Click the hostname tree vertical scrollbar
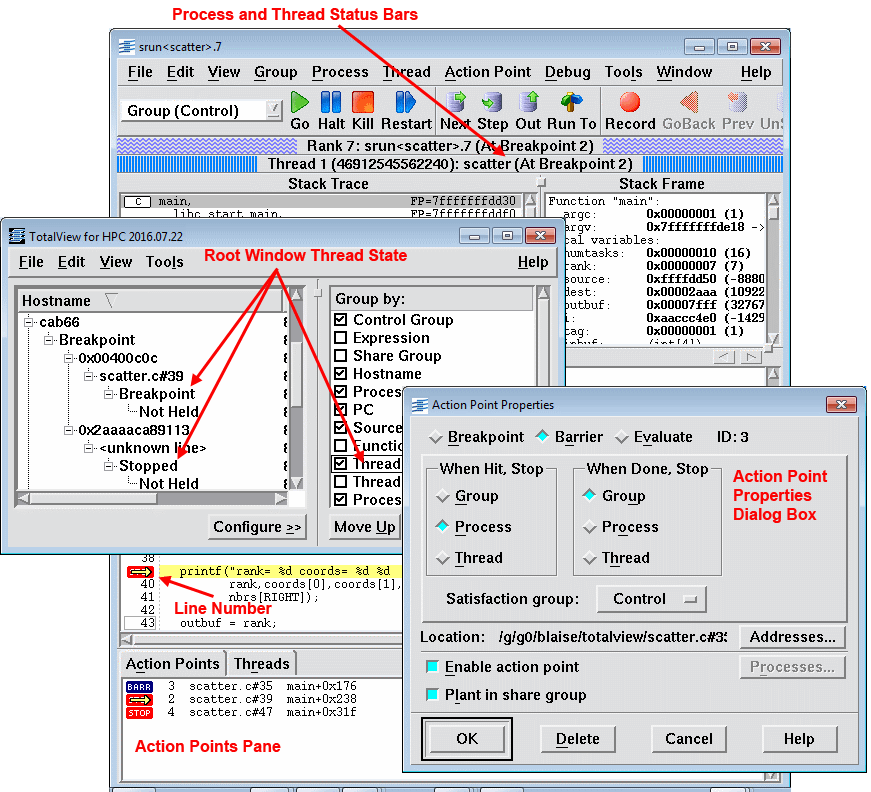Image resolution: width=871 pixels, height=792 pixels. (x=297, y=388)
